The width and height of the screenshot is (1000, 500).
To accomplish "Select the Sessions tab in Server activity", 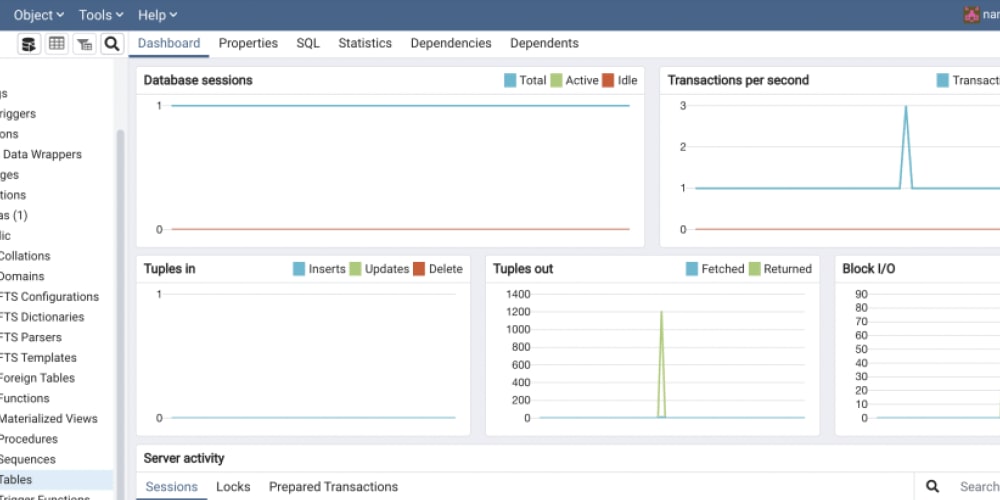I will [172, 487].
